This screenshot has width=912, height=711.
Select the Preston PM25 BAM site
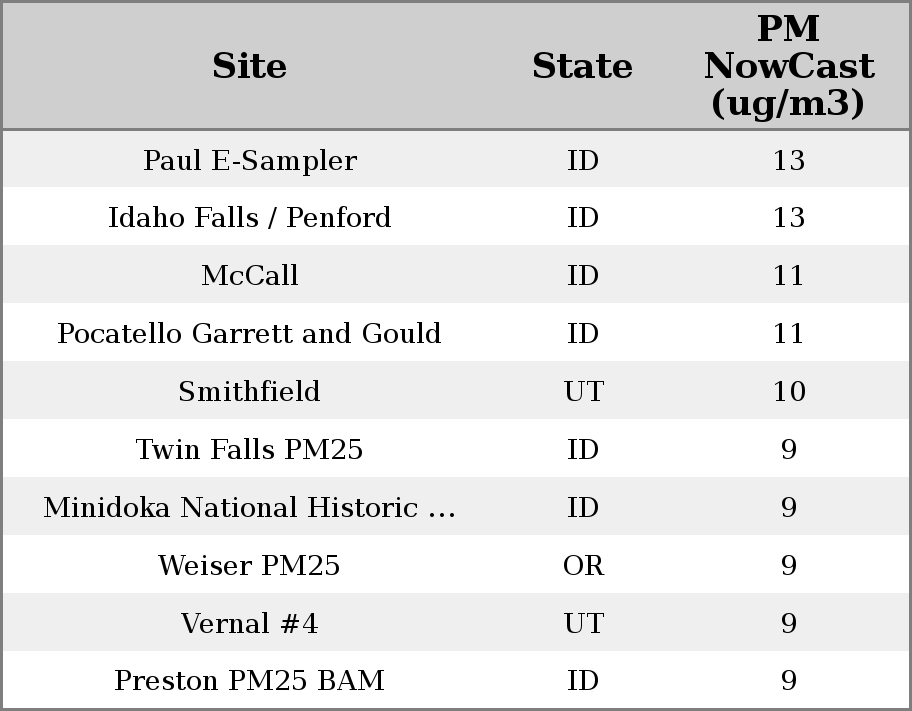click(x=250, y=681)
